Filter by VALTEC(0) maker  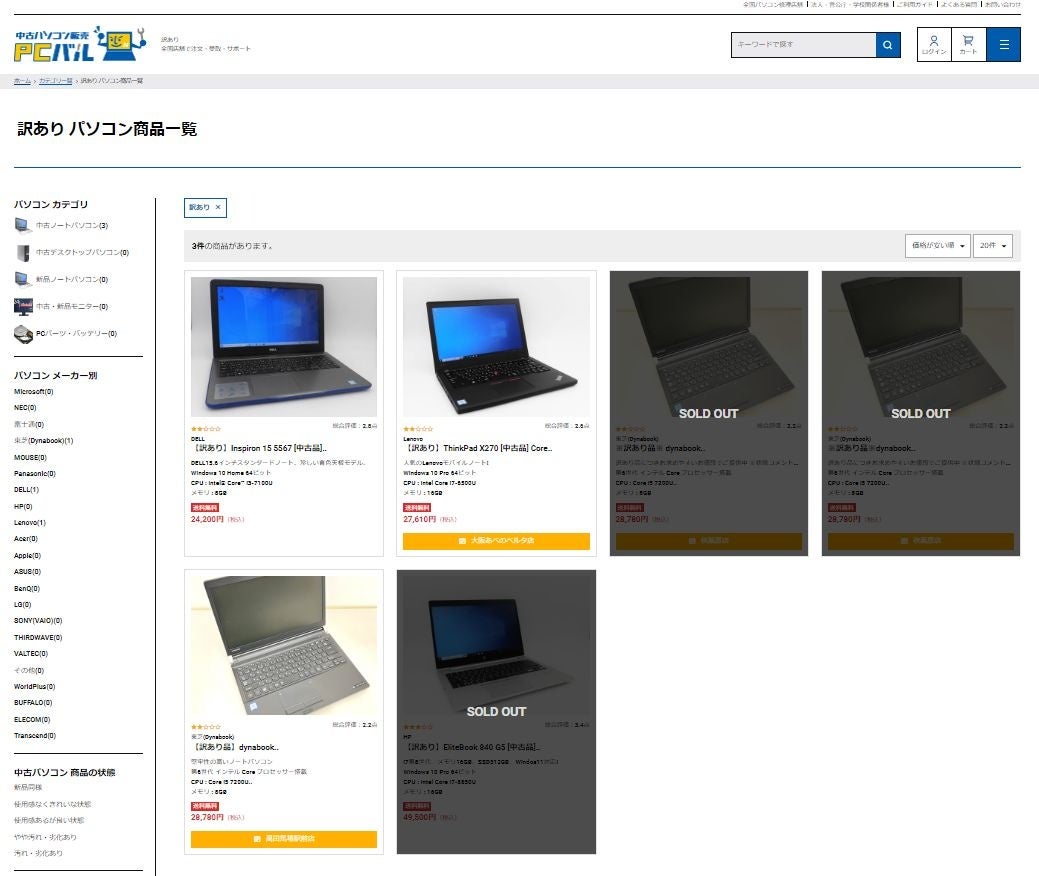pos(31,653)
